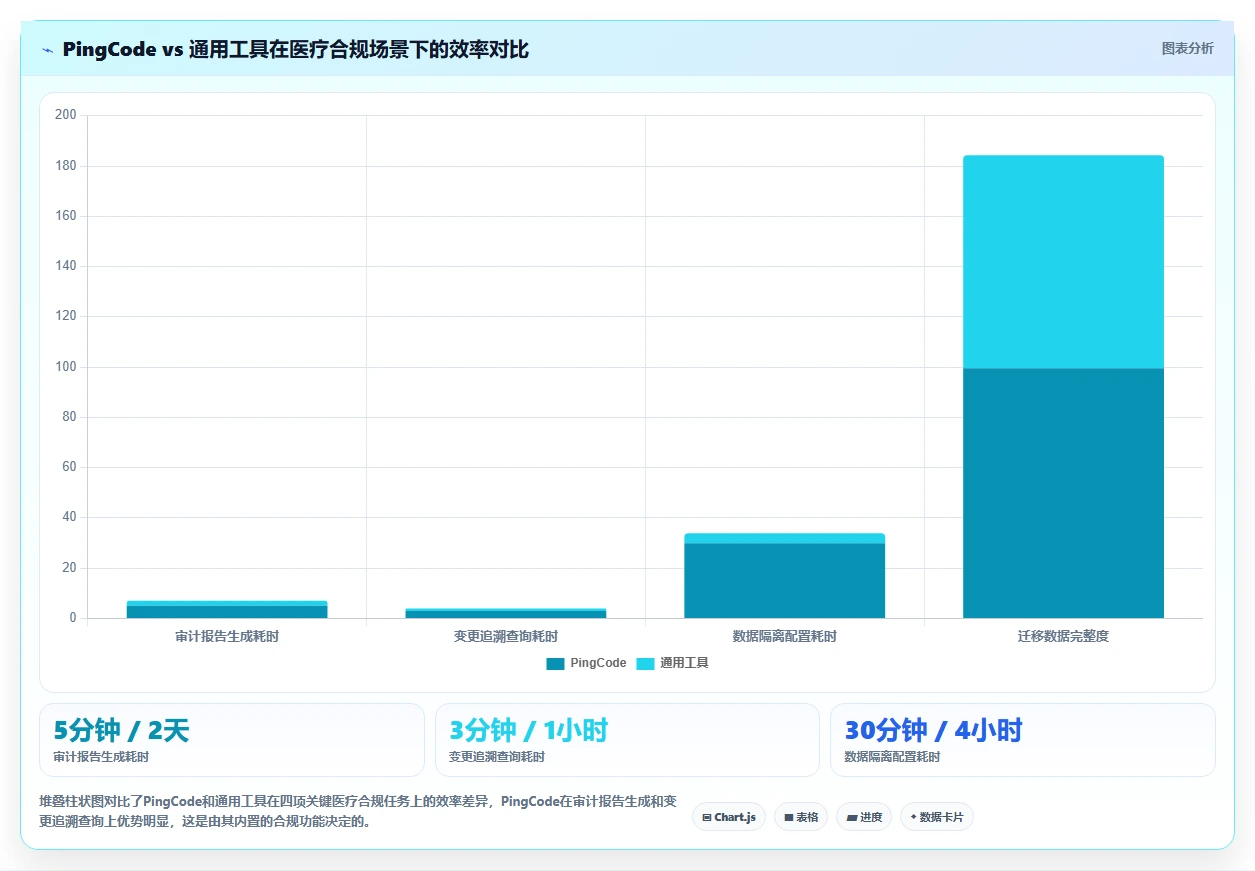Screen dimensions: 1255x871
Task: Toggle the 通用工具 legend swatch
Action: [645, 663]
